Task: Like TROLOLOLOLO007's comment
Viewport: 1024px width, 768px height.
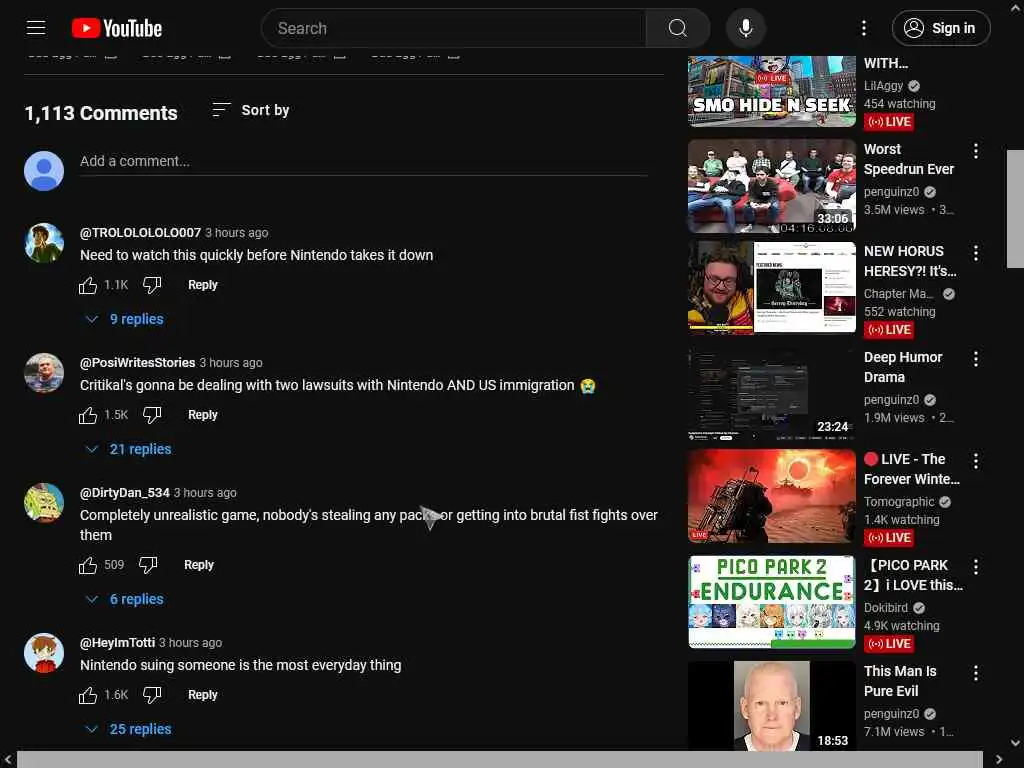Action: tap(88, 285)
